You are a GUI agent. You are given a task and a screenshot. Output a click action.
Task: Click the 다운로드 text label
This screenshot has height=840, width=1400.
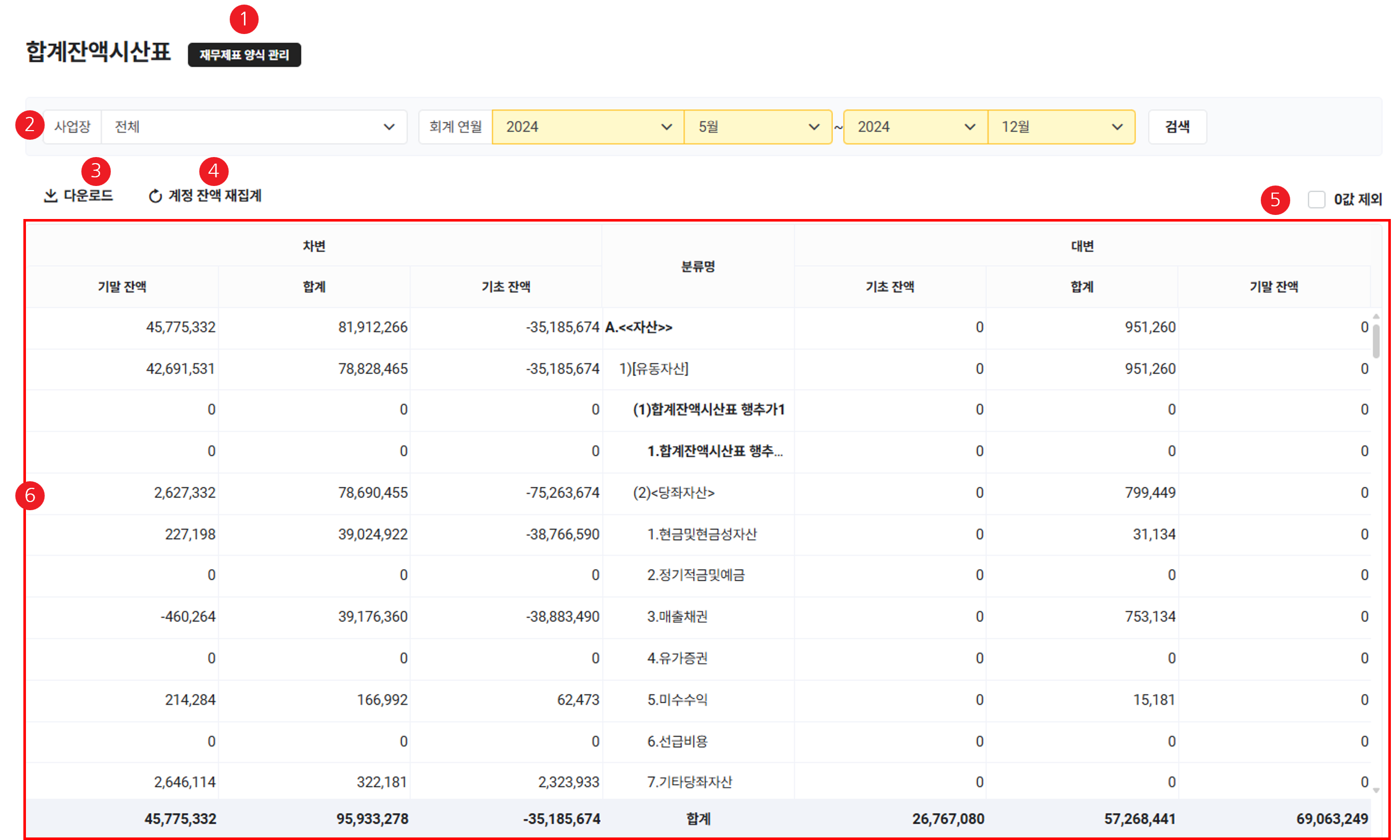point(88,196)
